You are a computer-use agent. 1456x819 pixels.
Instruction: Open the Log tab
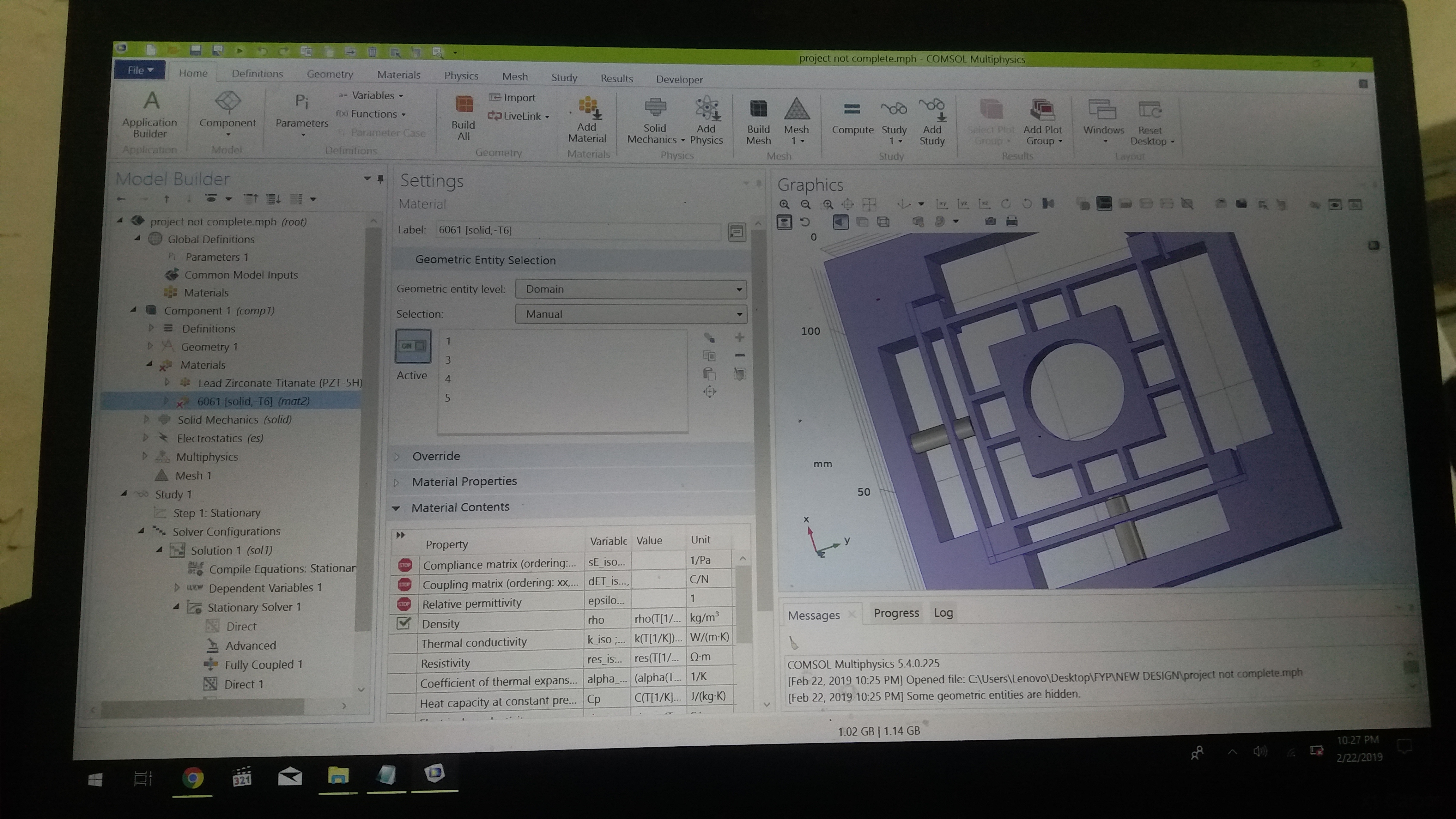coord(943,613)
